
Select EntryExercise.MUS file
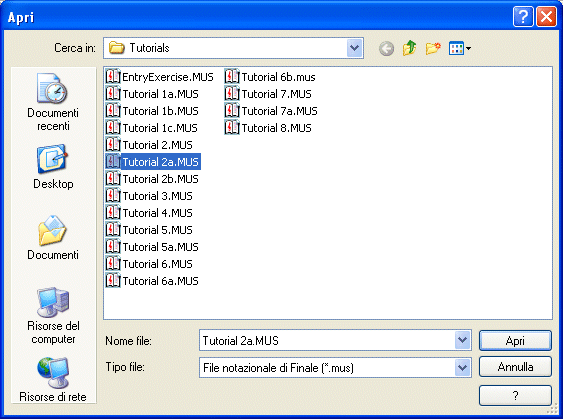[160, 77]
